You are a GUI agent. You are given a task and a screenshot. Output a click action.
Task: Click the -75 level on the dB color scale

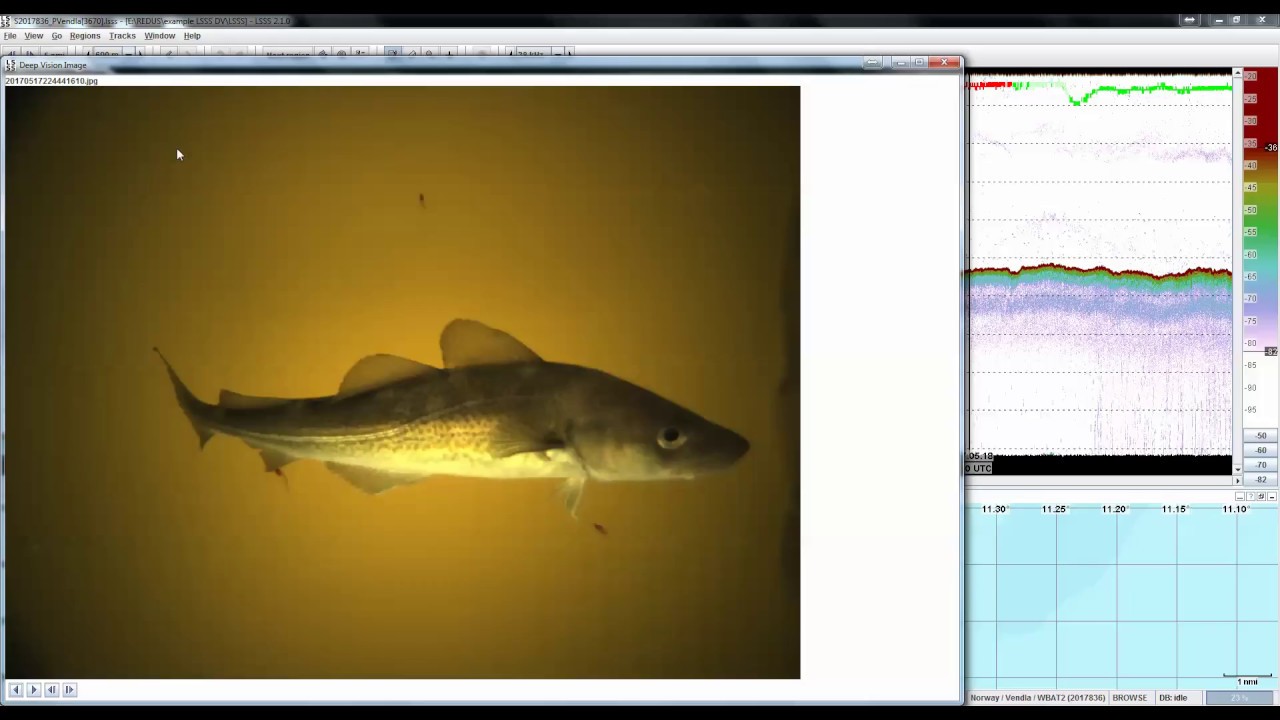tap(1251, 321)
